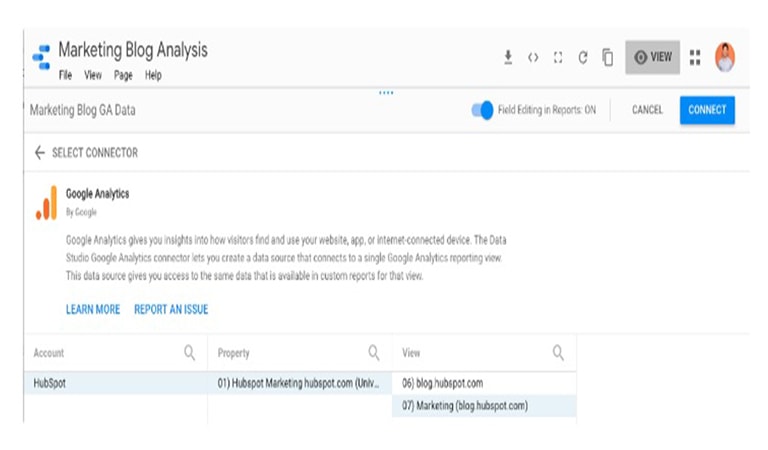Open the View menu
Screen dimensions: 768x450
point(93,75)
